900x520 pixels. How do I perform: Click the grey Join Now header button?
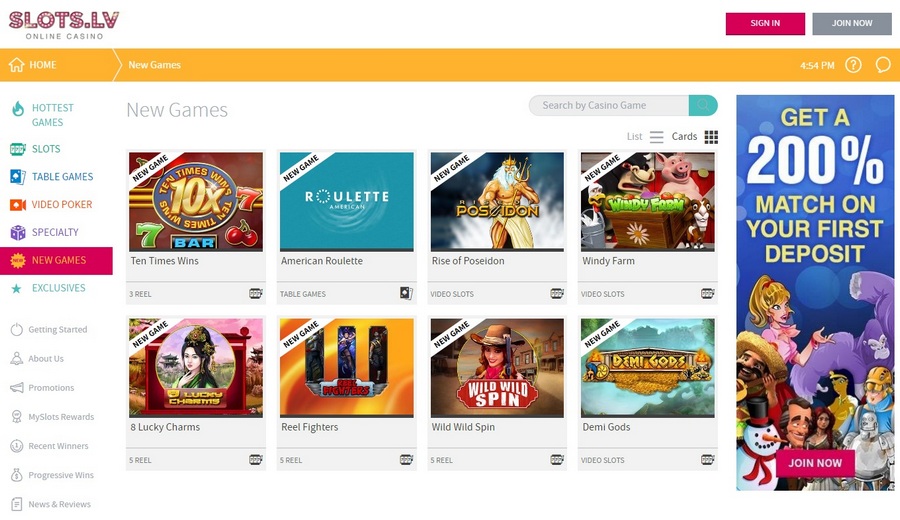(852, 24)
